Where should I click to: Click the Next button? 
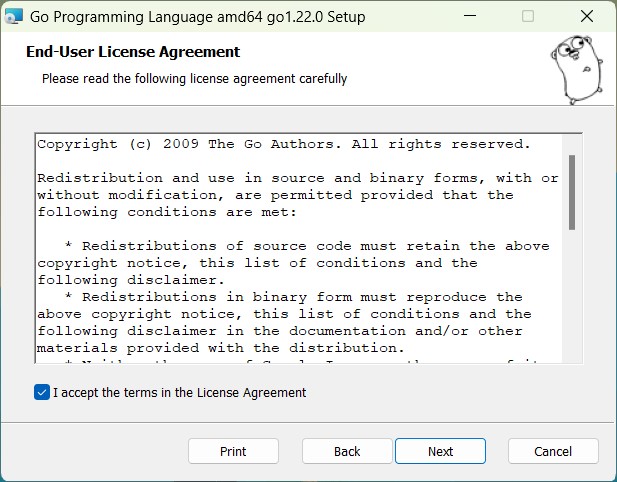tap(440, 451)
